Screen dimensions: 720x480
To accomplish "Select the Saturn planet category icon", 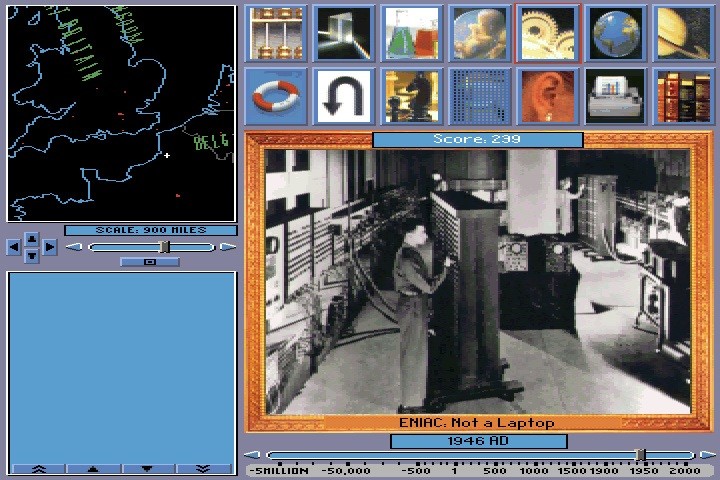I will coord(684,34).
